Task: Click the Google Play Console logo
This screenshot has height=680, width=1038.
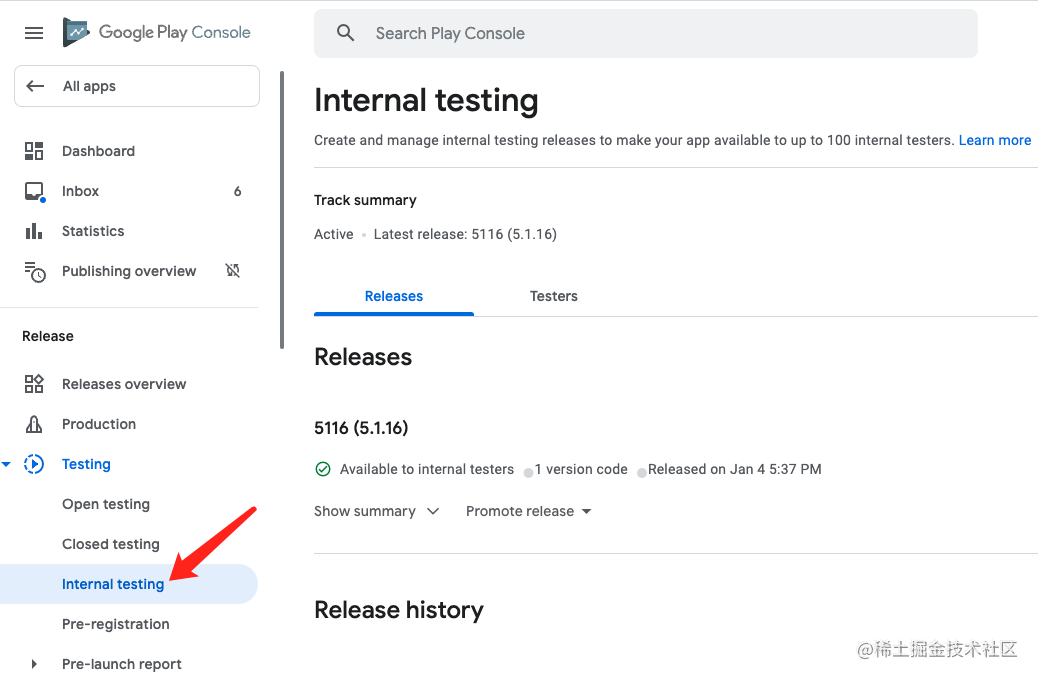Action: pos(157,32)
